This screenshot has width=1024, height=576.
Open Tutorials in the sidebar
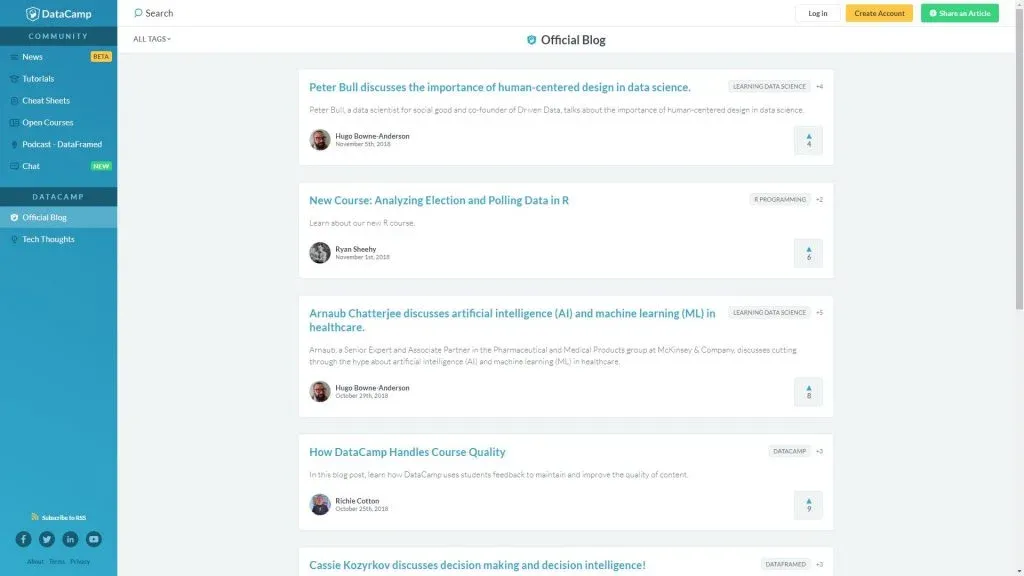pos(38,79)
